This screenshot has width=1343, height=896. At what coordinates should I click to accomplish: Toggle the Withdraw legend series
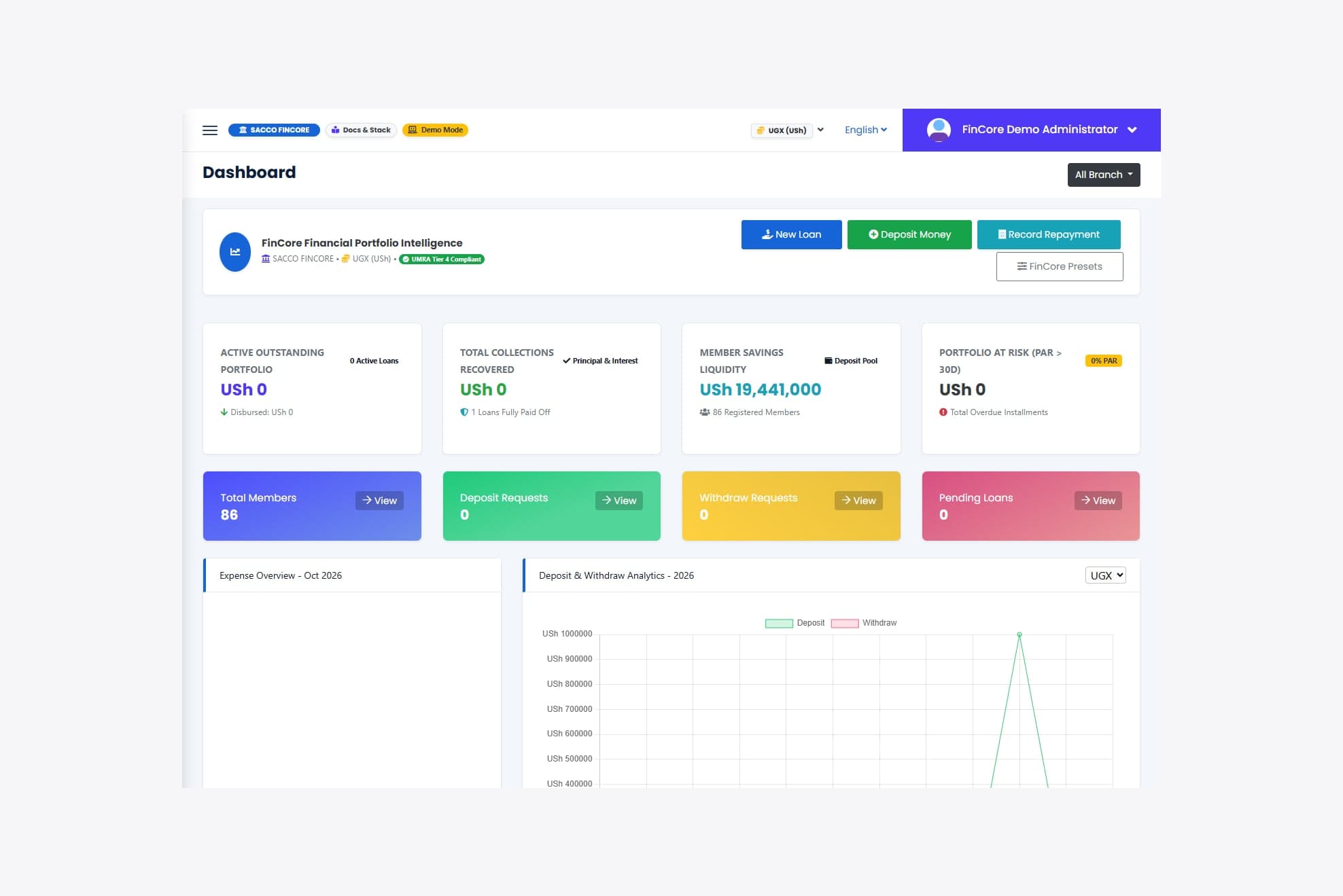[863, 623]
